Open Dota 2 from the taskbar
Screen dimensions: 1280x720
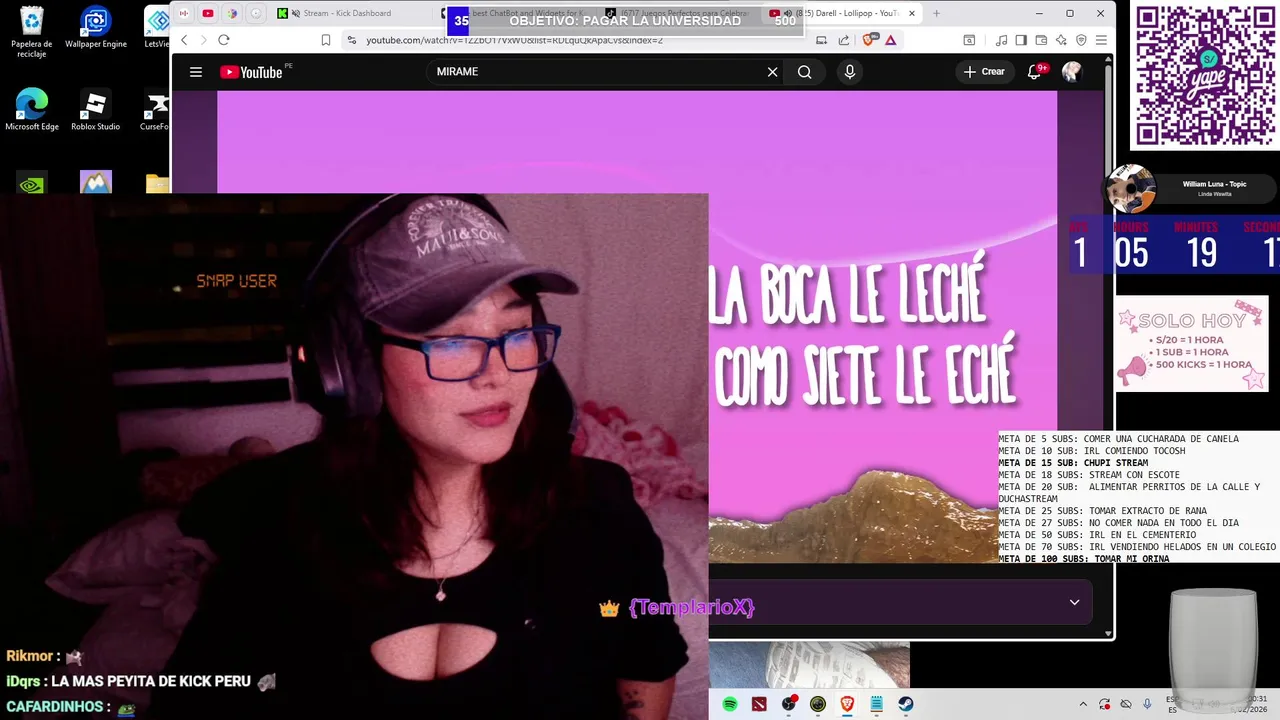(760, 704)
